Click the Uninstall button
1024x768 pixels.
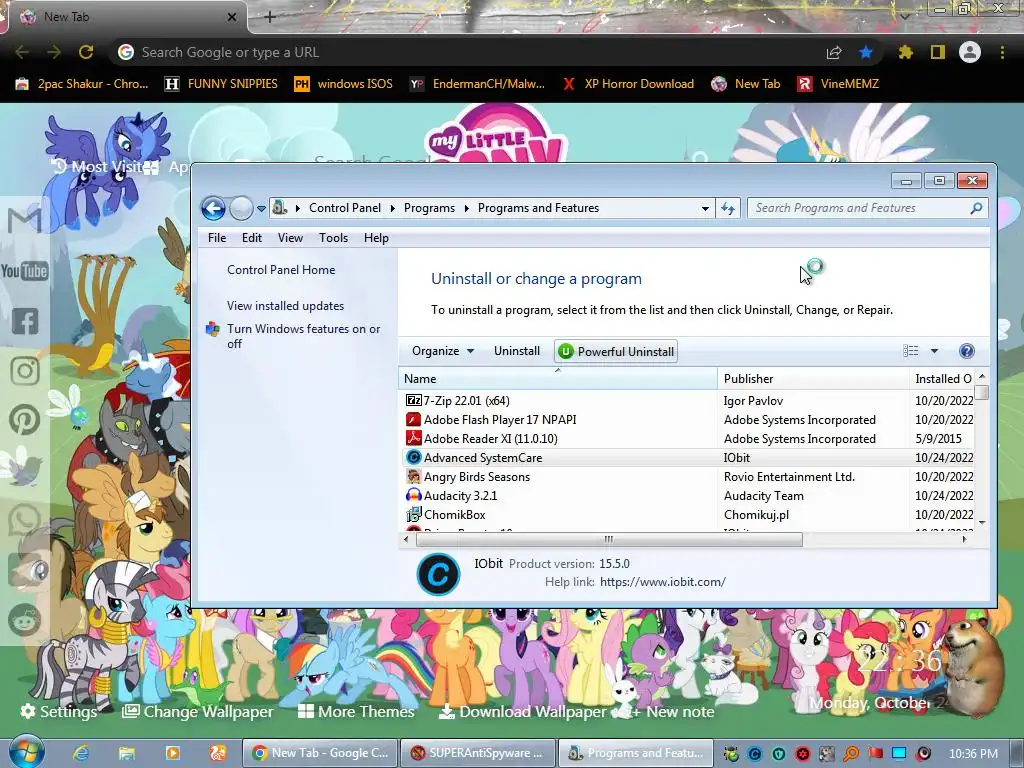(517, 351)
